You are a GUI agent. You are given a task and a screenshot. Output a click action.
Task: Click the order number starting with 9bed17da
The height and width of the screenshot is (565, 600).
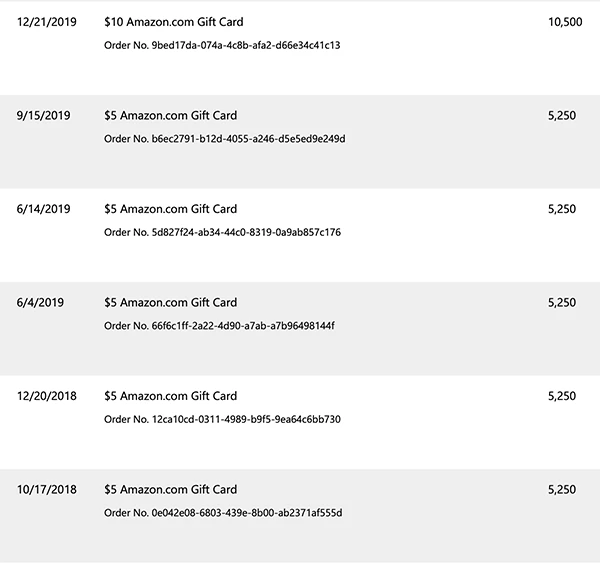222,45
